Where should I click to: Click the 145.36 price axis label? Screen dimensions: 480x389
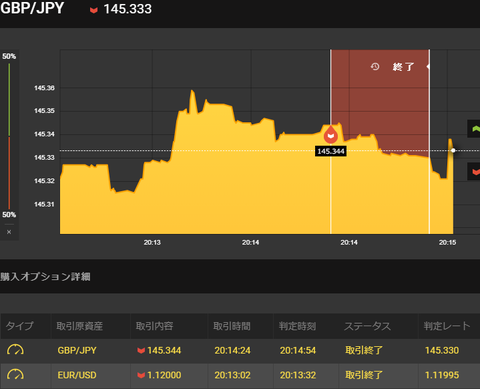click(x=44, y=88)
